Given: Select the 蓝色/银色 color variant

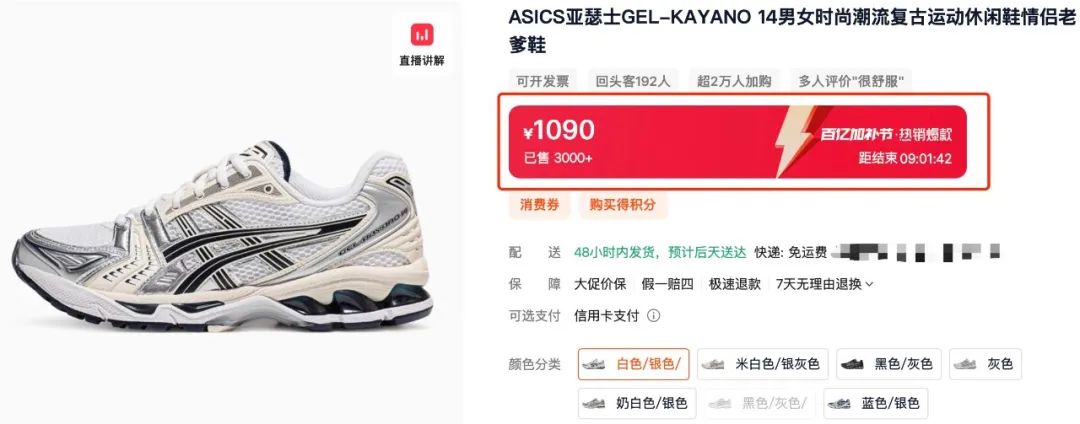Looking at the screenshot, I should pos(875,403).
